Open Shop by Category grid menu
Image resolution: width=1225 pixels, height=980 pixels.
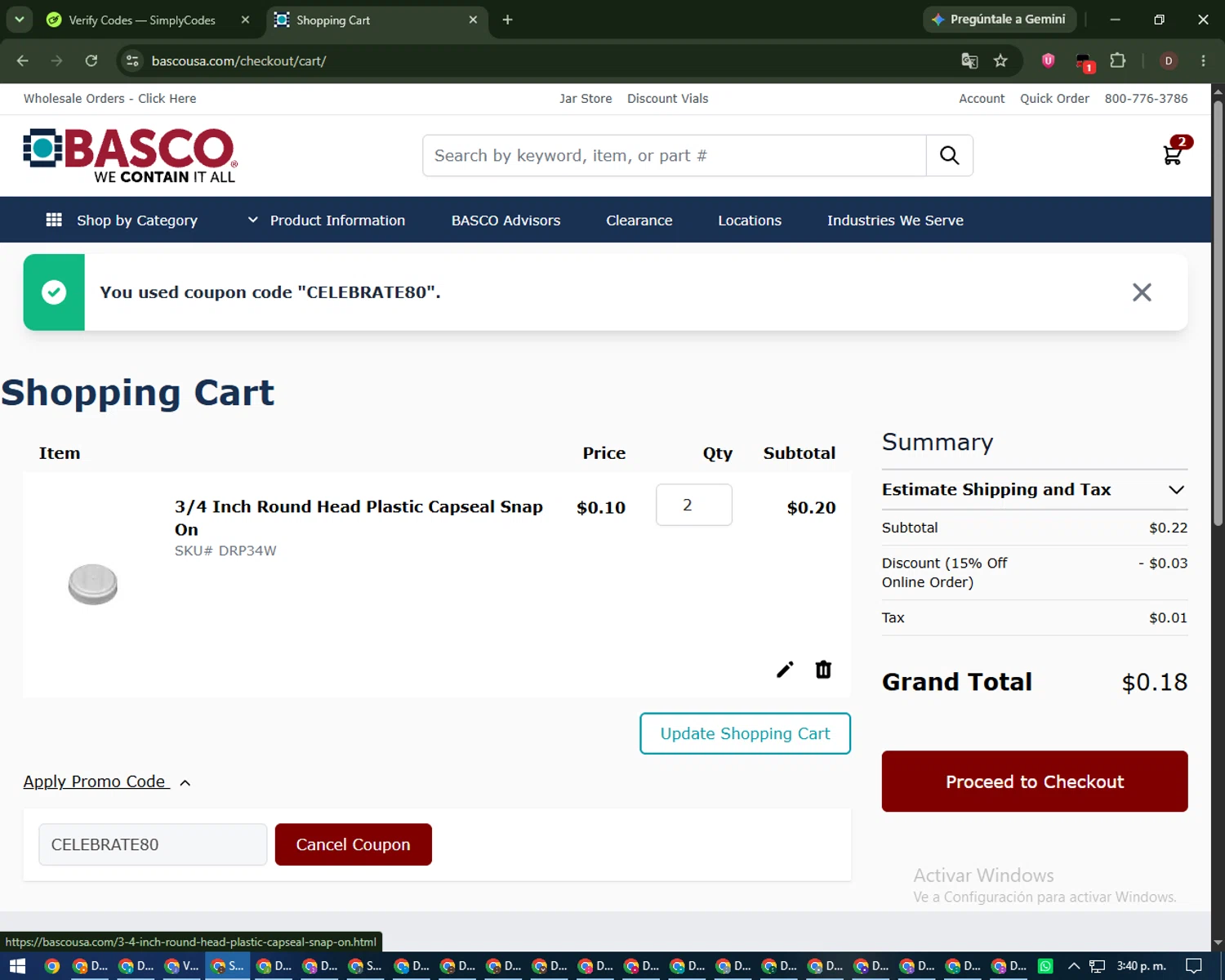pyautogui.click(x=122, y=220)
